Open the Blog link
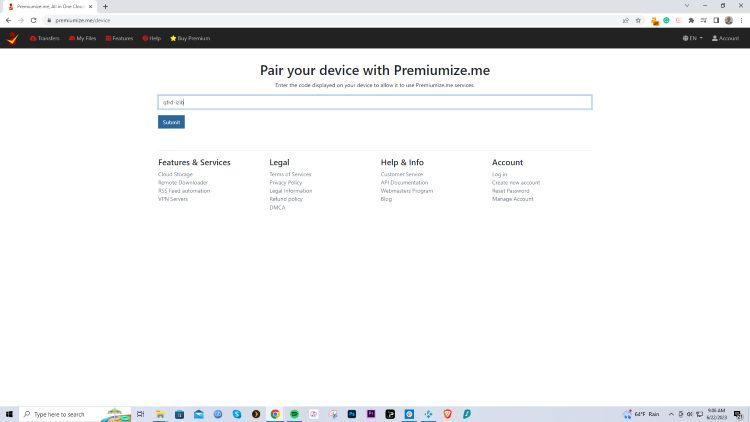Screen dimensions: 750x422 386,199
